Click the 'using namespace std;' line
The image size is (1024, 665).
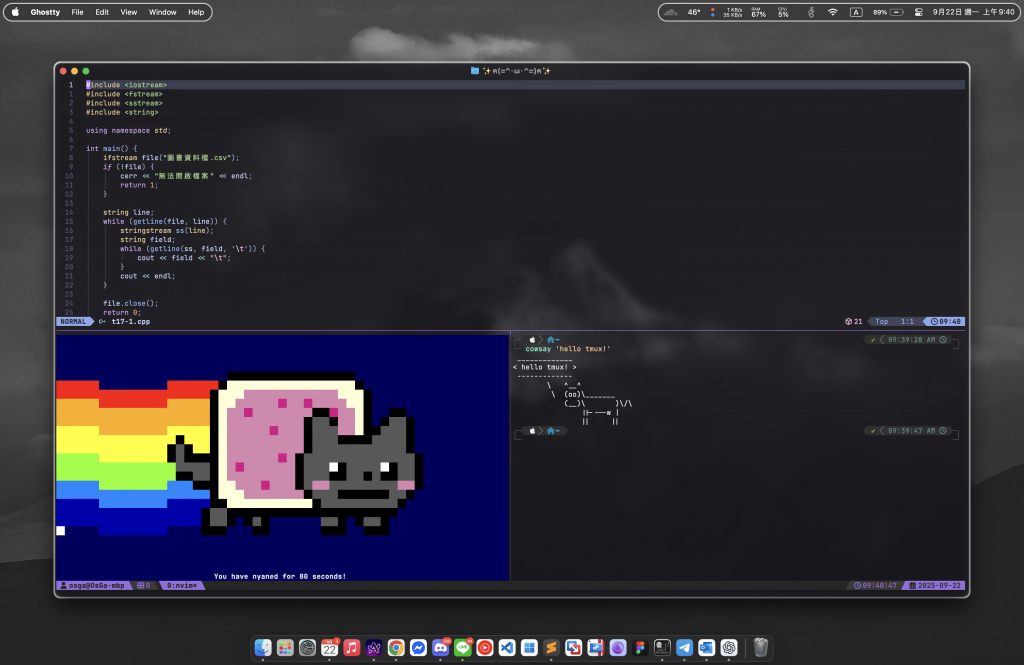coord(129,131)
